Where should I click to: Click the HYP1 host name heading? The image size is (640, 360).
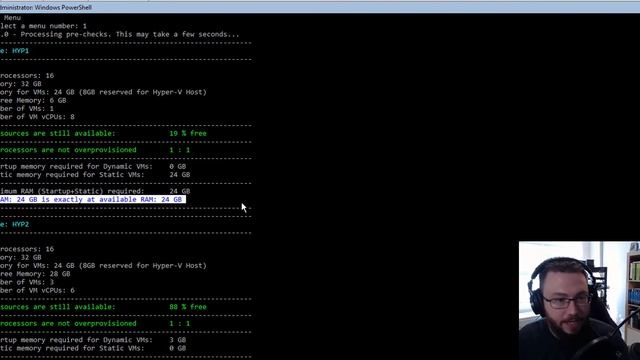(20, 51)
